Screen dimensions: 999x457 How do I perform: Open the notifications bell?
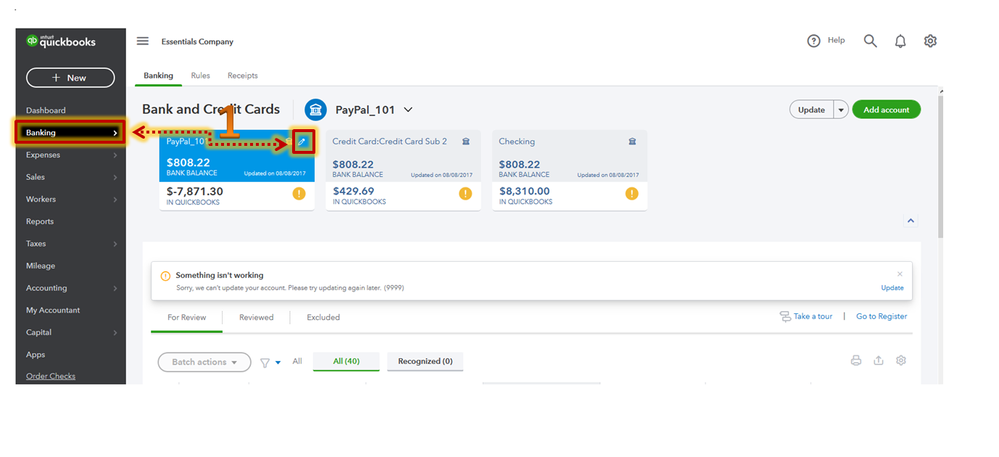pos(900,41)
